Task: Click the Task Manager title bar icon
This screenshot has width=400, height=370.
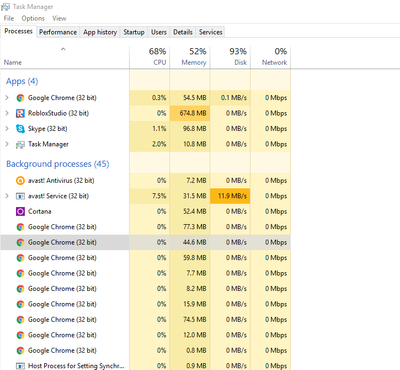Action: pos(5,7)
